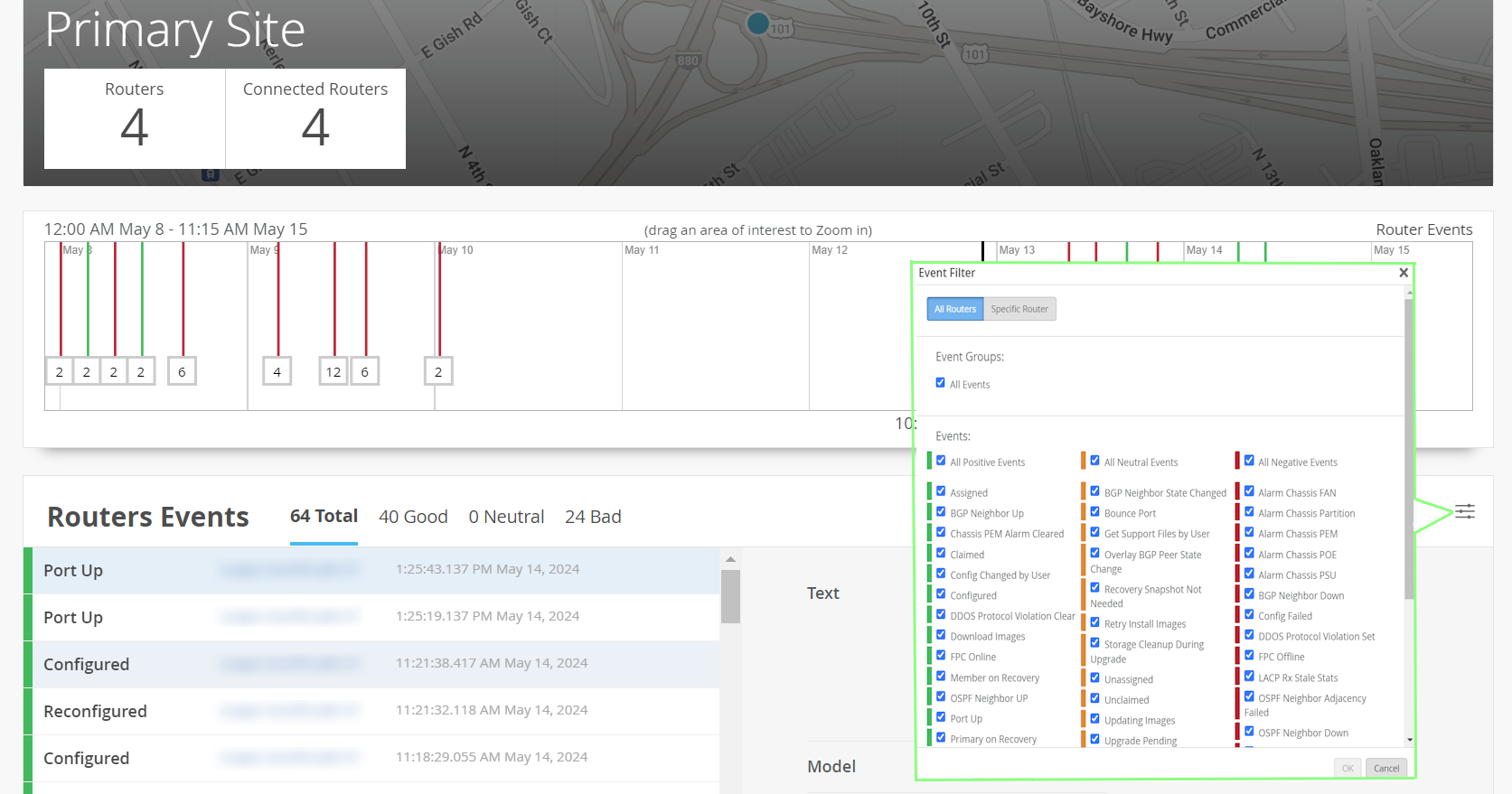Image resolution: width=1512 pixels, height=794 pixels.
Task: Switch to Specific Router filter
Action: 1019,309
